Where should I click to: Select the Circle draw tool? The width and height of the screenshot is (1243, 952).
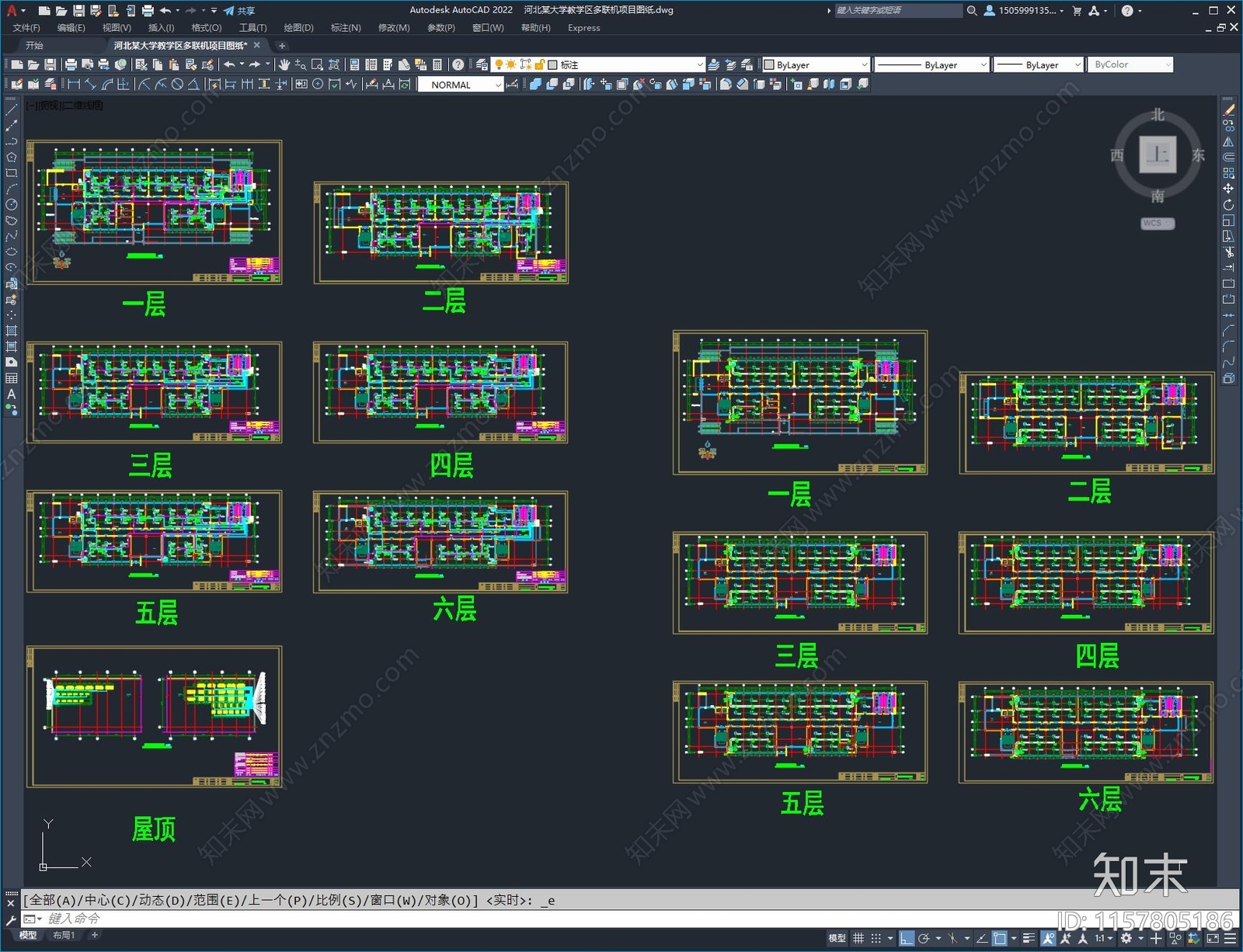[x=11, y=205]
